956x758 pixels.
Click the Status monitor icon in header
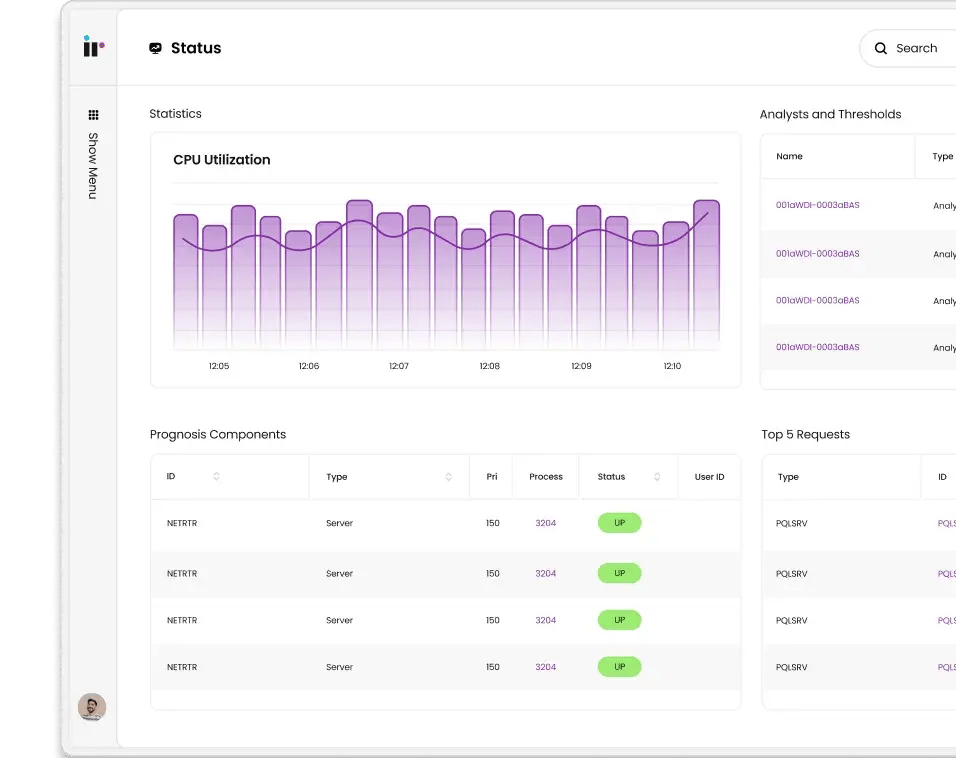[x=155, y=48]
